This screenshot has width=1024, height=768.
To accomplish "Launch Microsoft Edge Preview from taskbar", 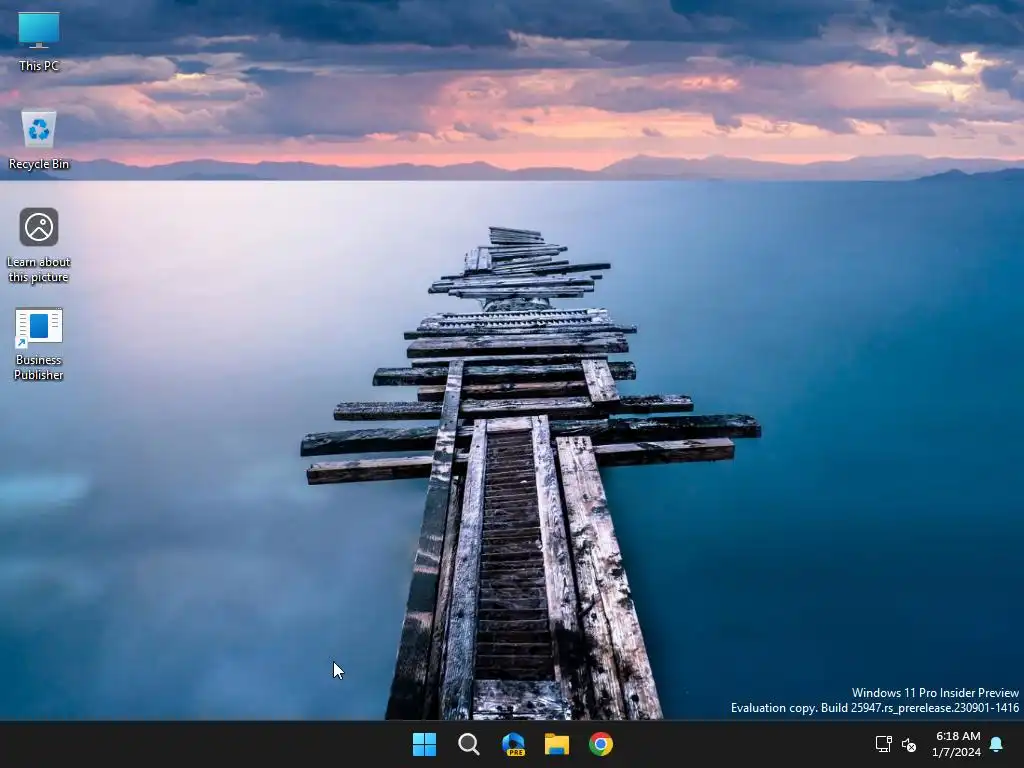I will [513, 744].
